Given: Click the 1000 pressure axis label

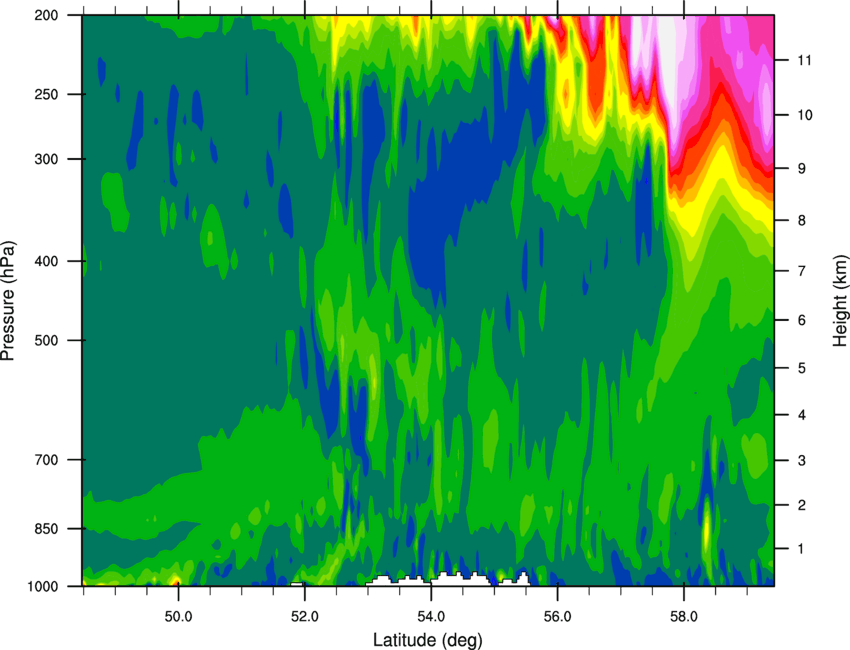Looking at the screenshot, I should (43, 587).
